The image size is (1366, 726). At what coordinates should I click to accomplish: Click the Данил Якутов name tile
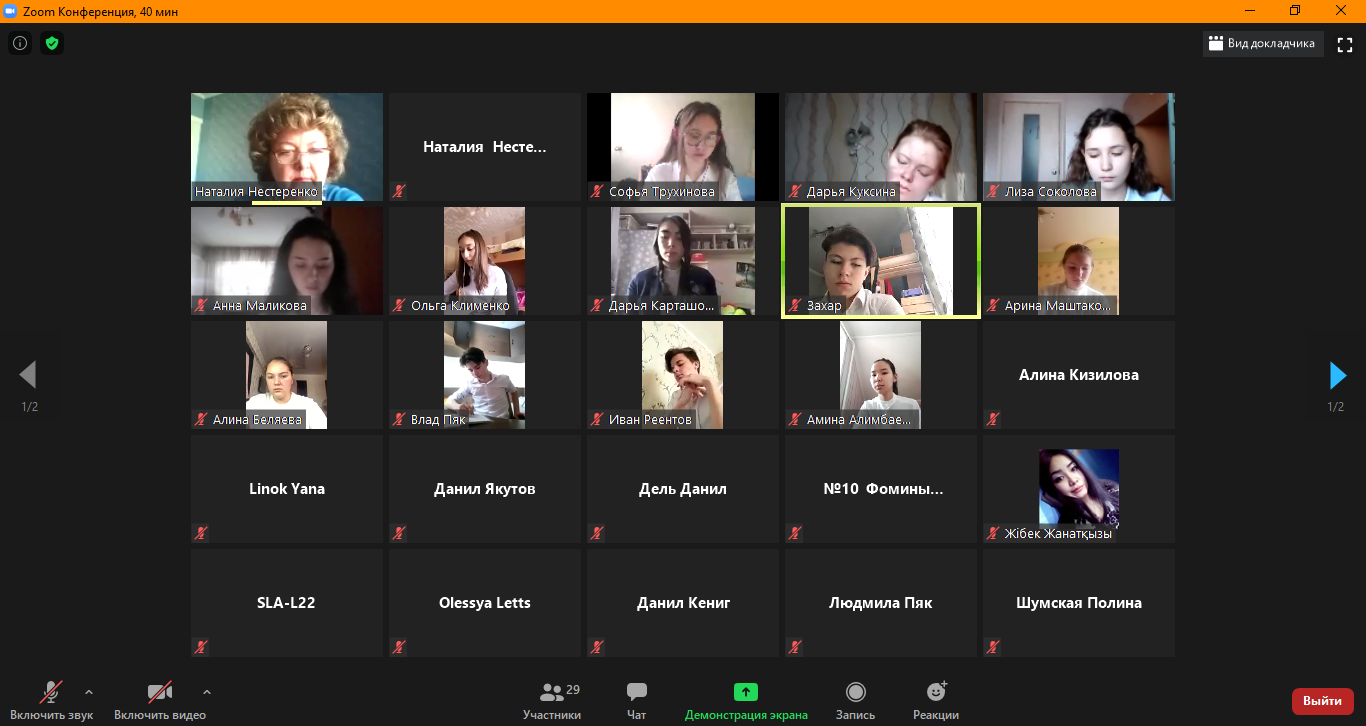(485, 489)
